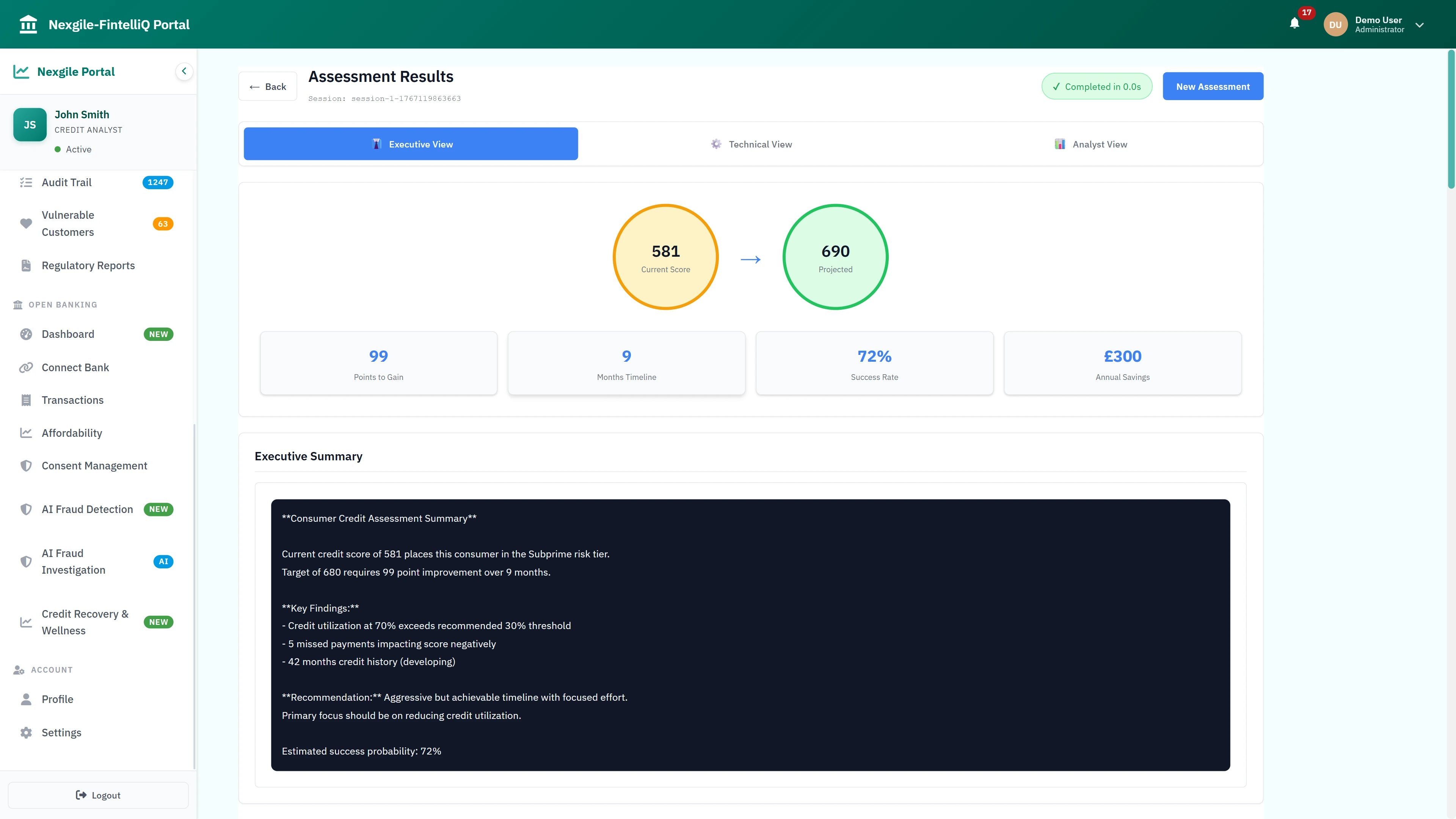
Task: Click the AI Fraud Detection shield icon
Action: coord(26,510)
